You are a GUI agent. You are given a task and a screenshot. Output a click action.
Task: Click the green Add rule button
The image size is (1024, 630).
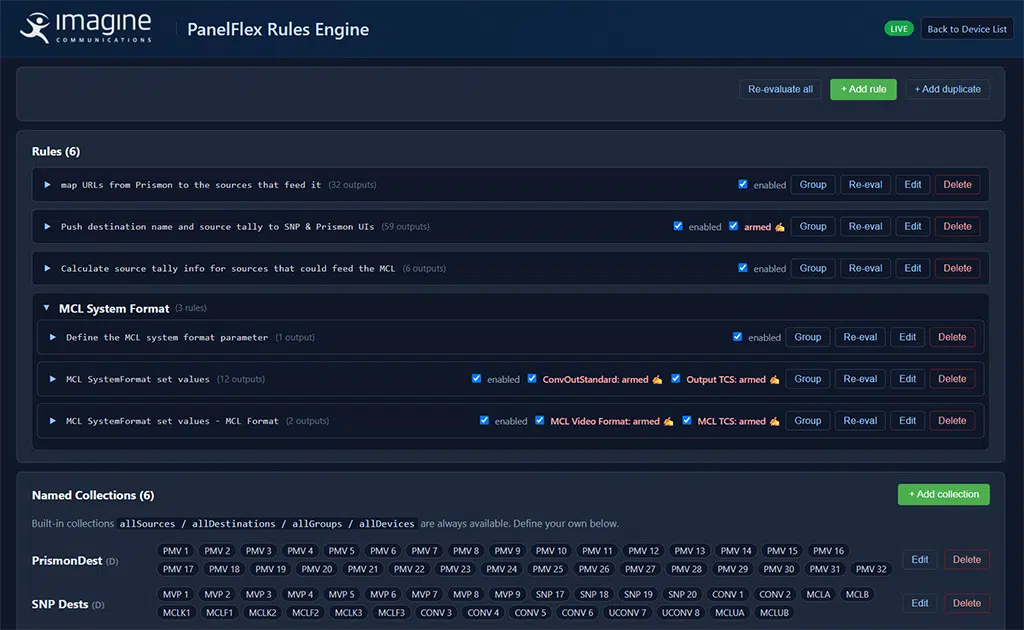tap(863, 89)
